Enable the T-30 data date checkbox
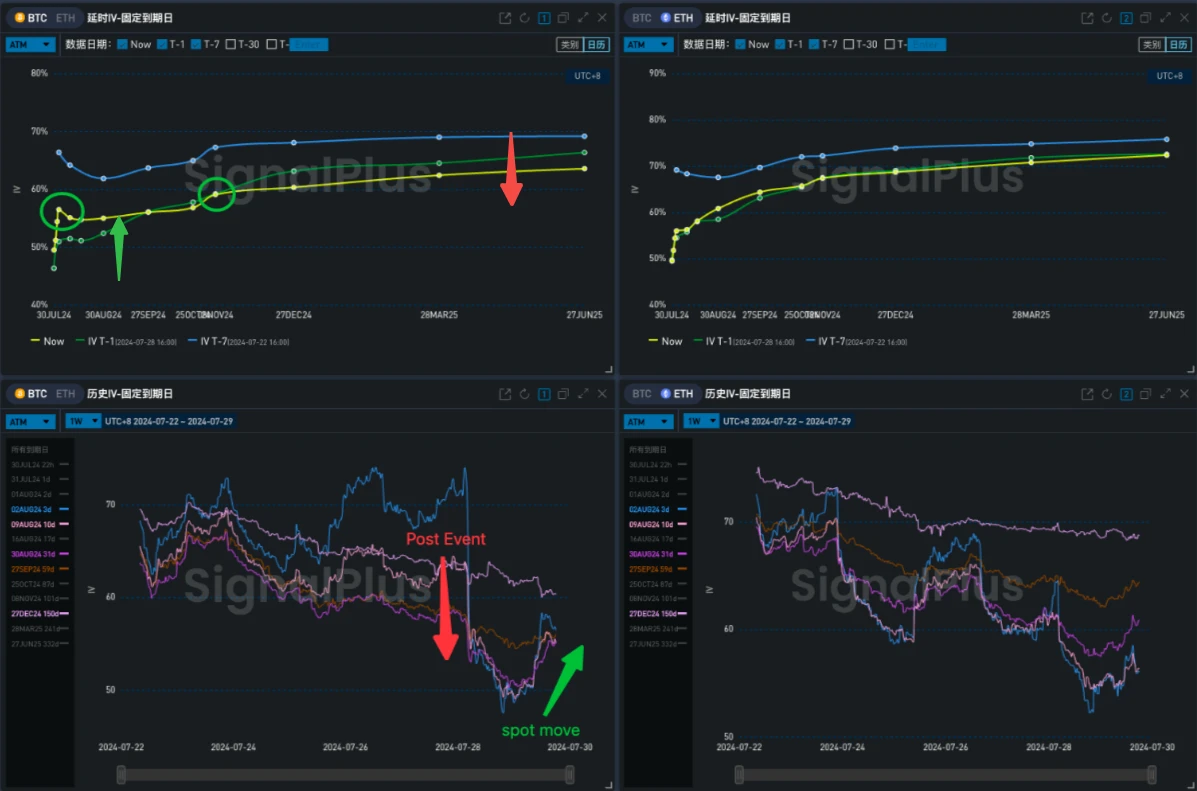 point(230,44)
